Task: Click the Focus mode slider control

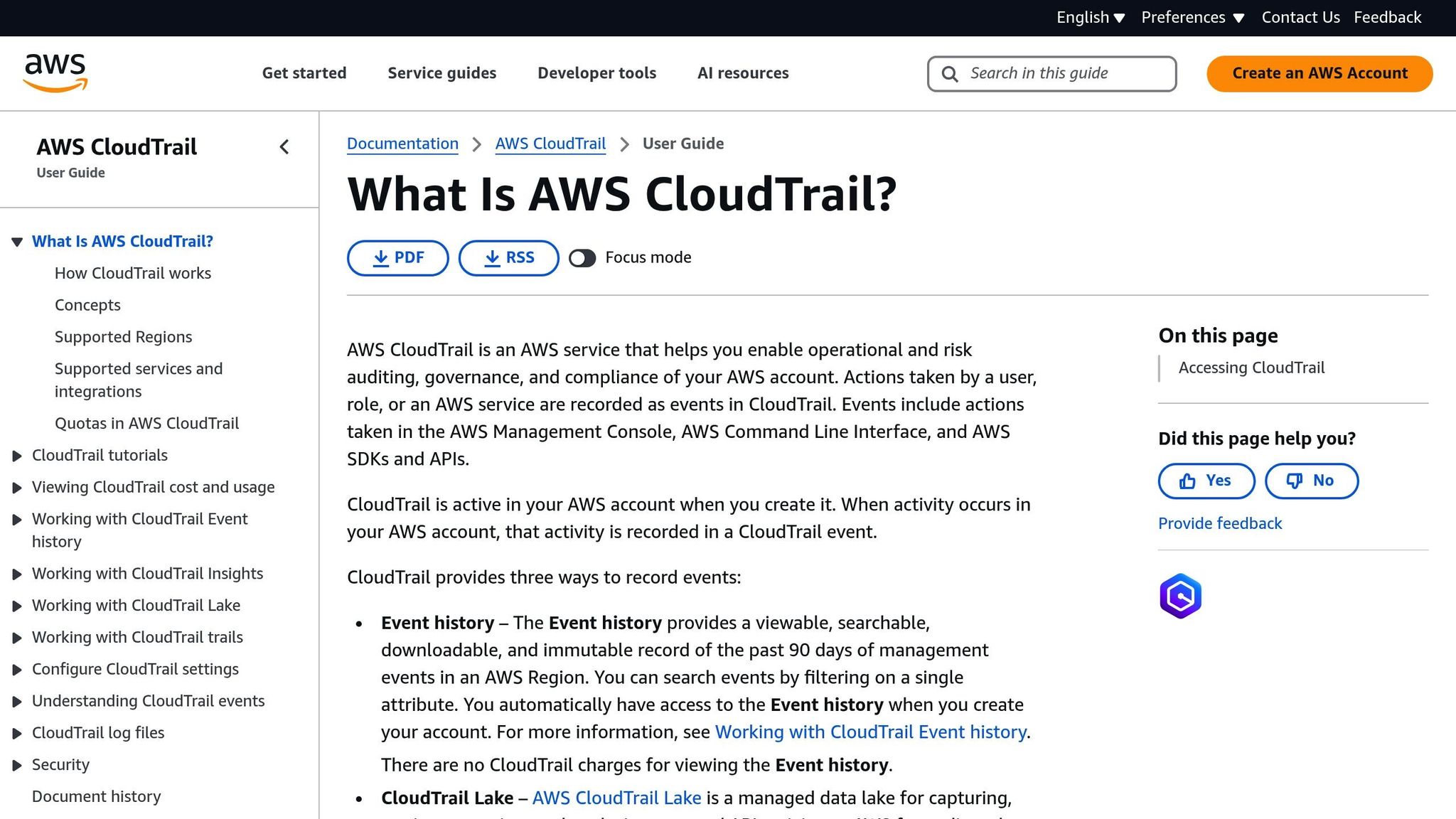Action: click(583, 258)
